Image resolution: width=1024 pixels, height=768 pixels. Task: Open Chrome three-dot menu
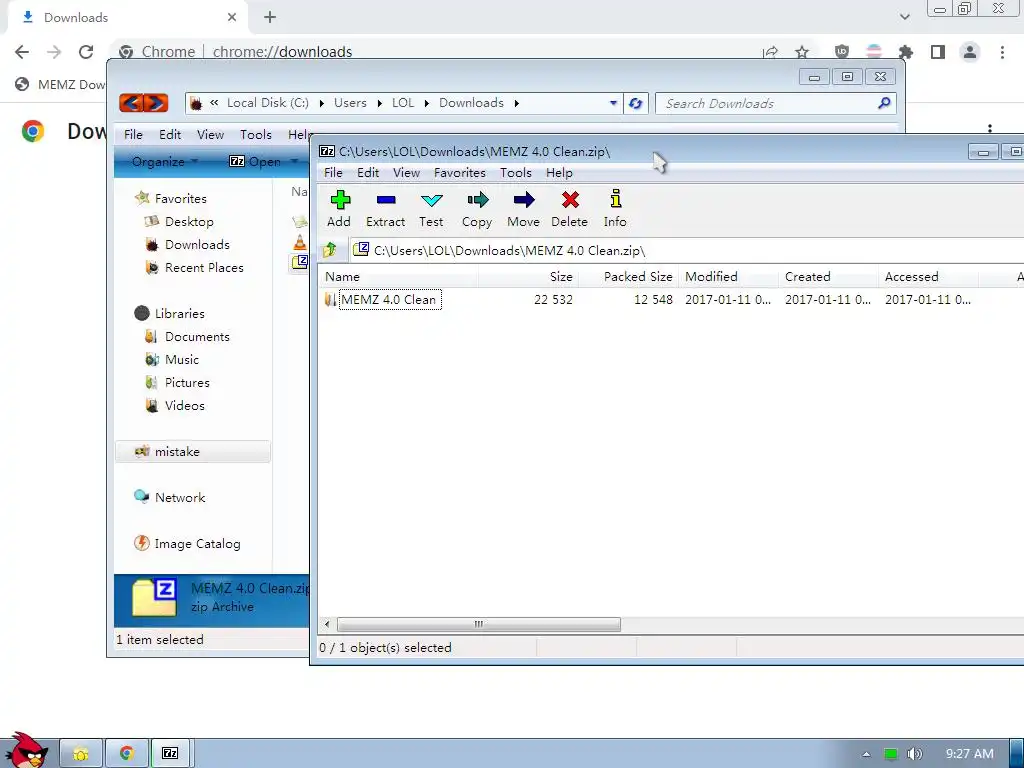1002,52
